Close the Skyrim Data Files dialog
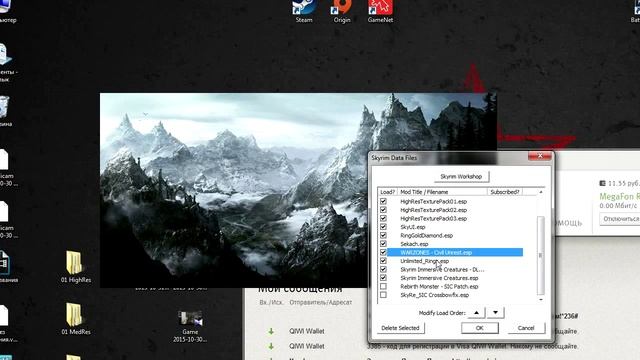Screen dimensions: 640x360 (x=540, y=156)
